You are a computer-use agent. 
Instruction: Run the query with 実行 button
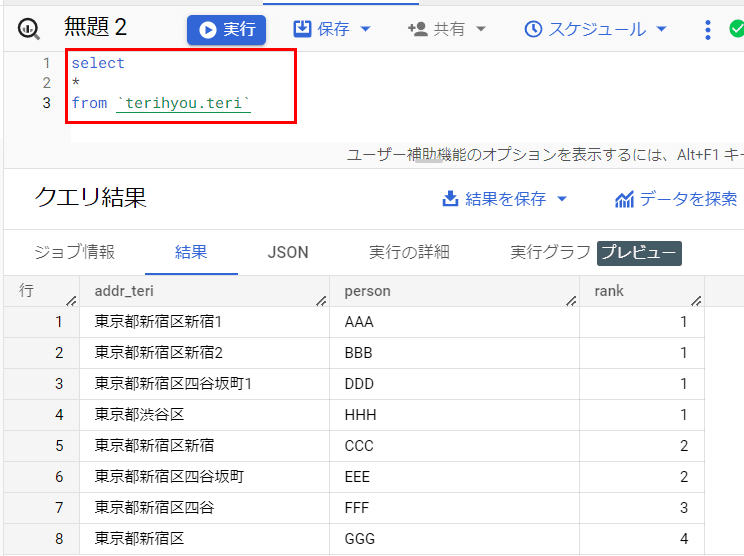click(226, 29)
